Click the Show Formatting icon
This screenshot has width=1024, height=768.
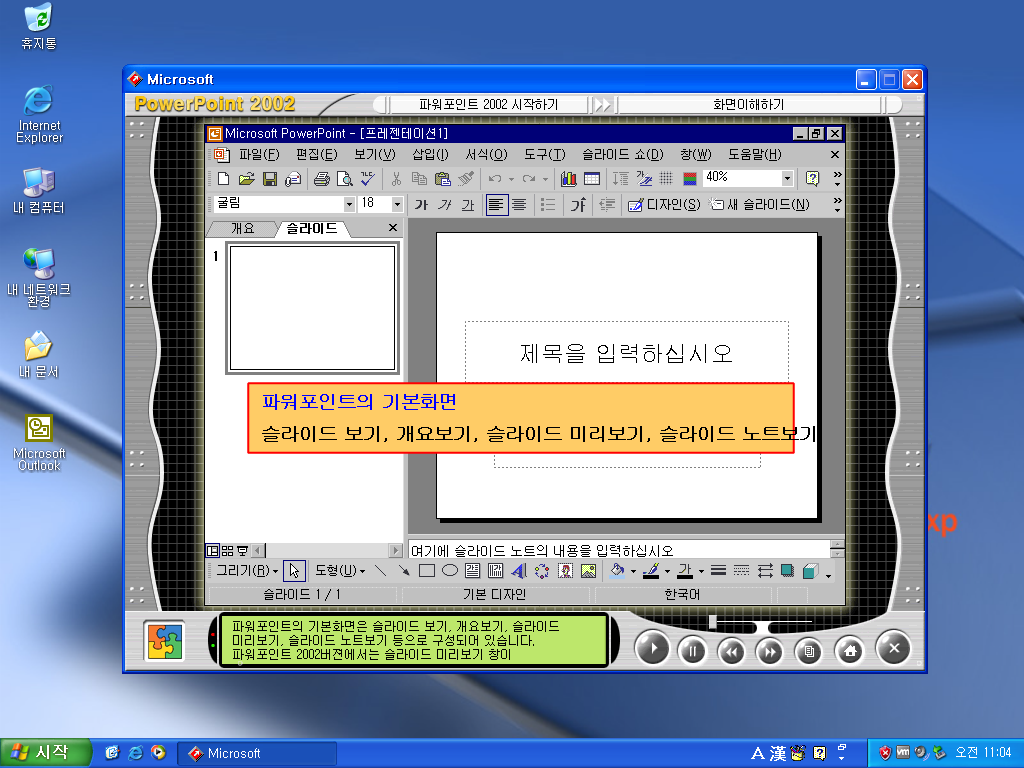(x=644, y=178)
